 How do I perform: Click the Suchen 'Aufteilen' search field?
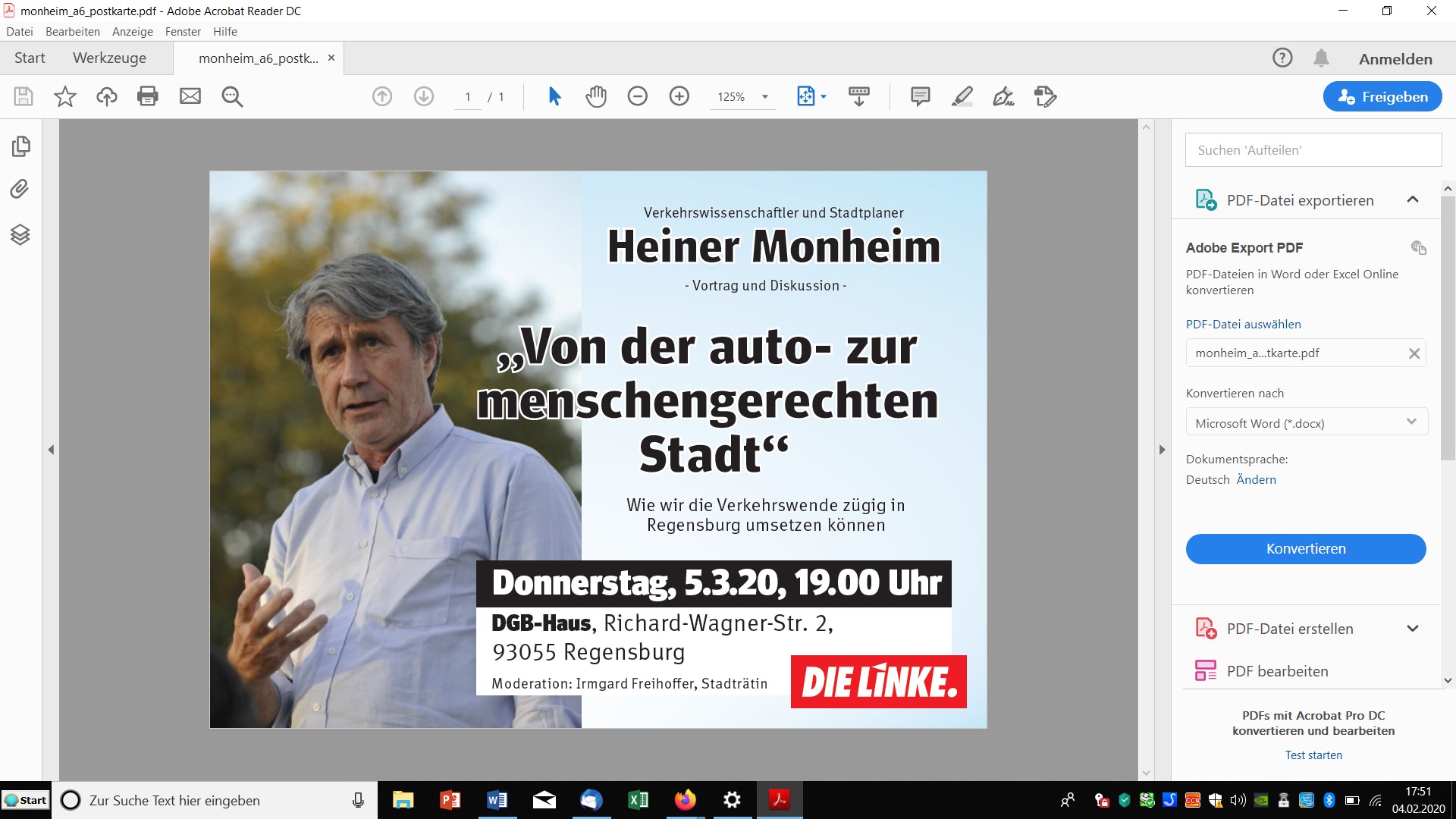(x=1313, y=150)
